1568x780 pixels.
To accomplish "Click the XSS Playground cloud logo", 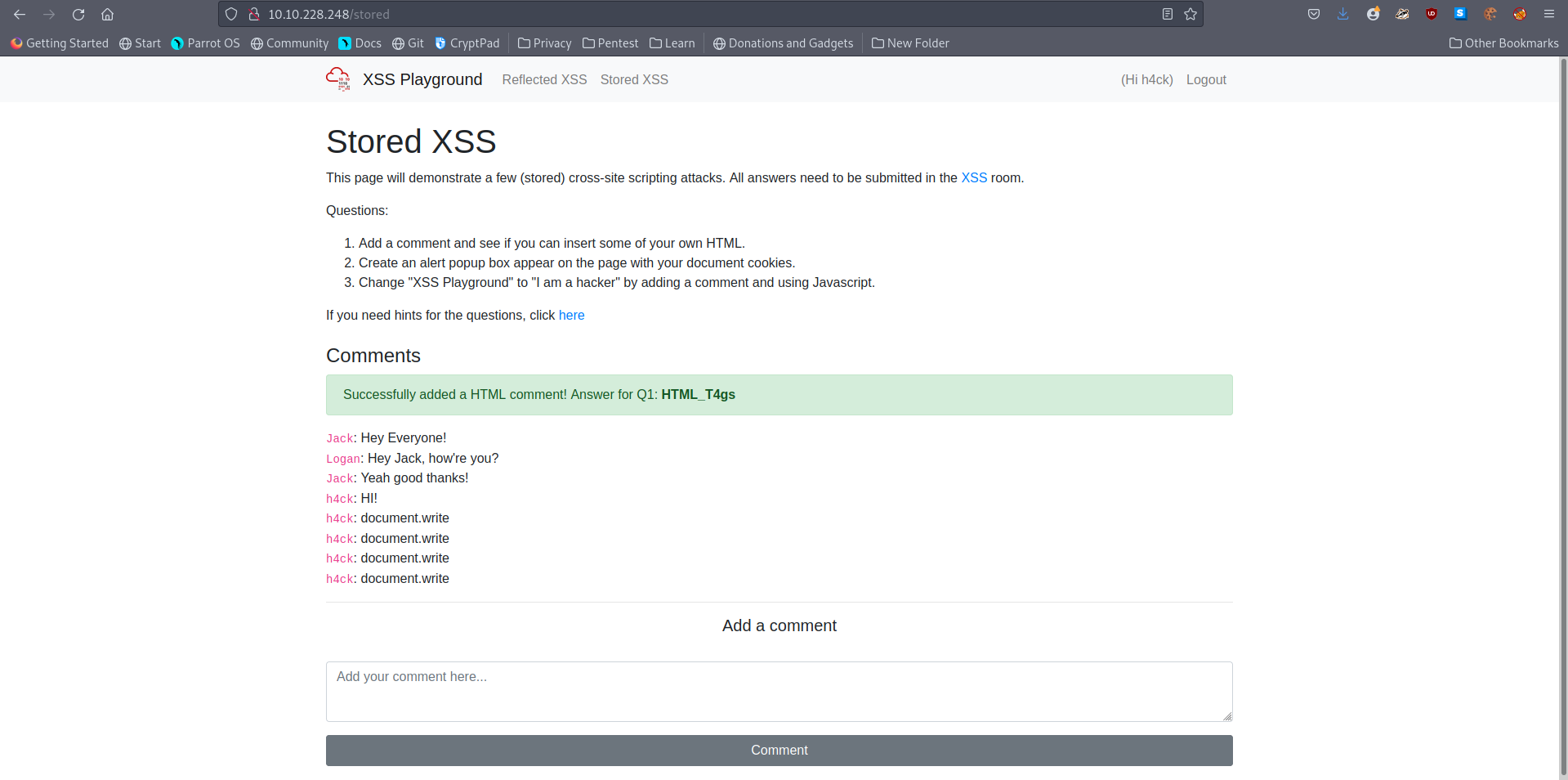I will (338, 79).
